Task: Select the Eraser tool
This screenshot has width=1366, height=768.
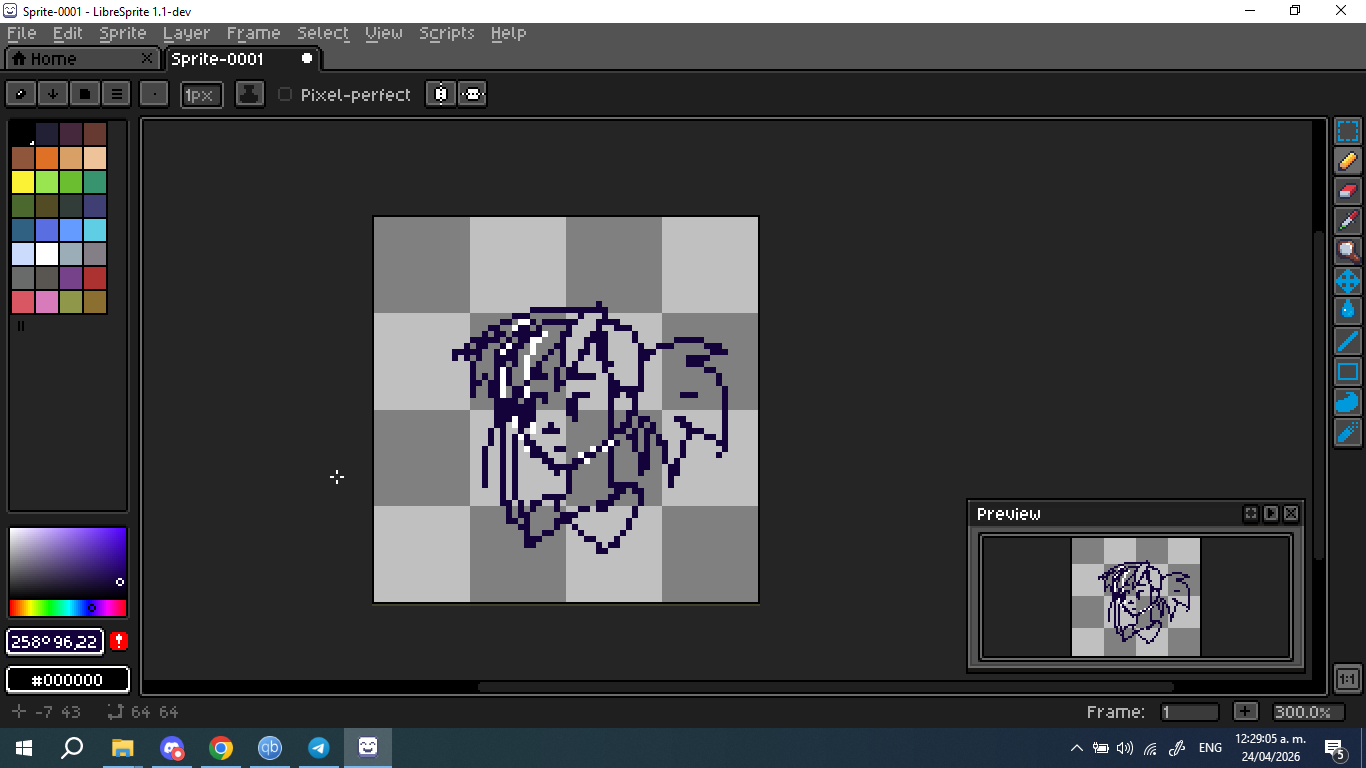Action: (1348, 191)
